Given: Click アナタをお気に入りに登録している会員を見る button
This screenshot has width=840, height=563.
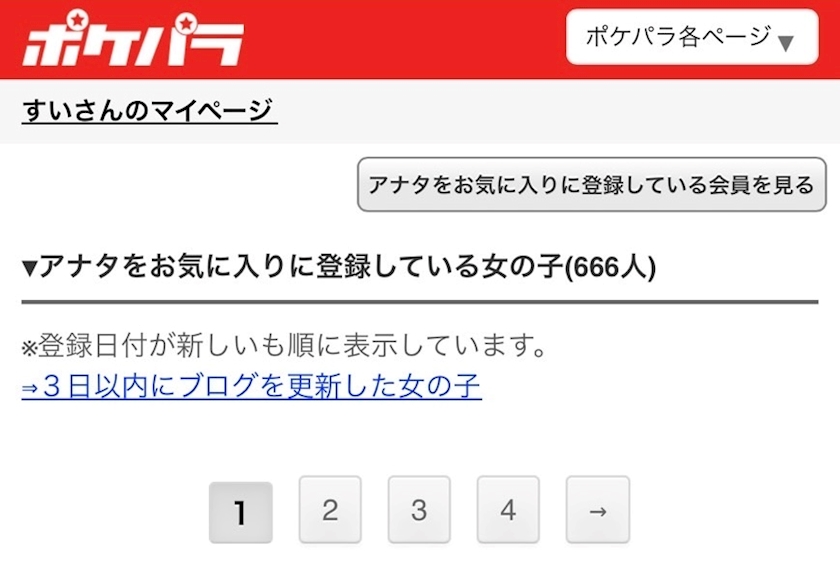Looking at the screenshot, I should coord(592,184).
